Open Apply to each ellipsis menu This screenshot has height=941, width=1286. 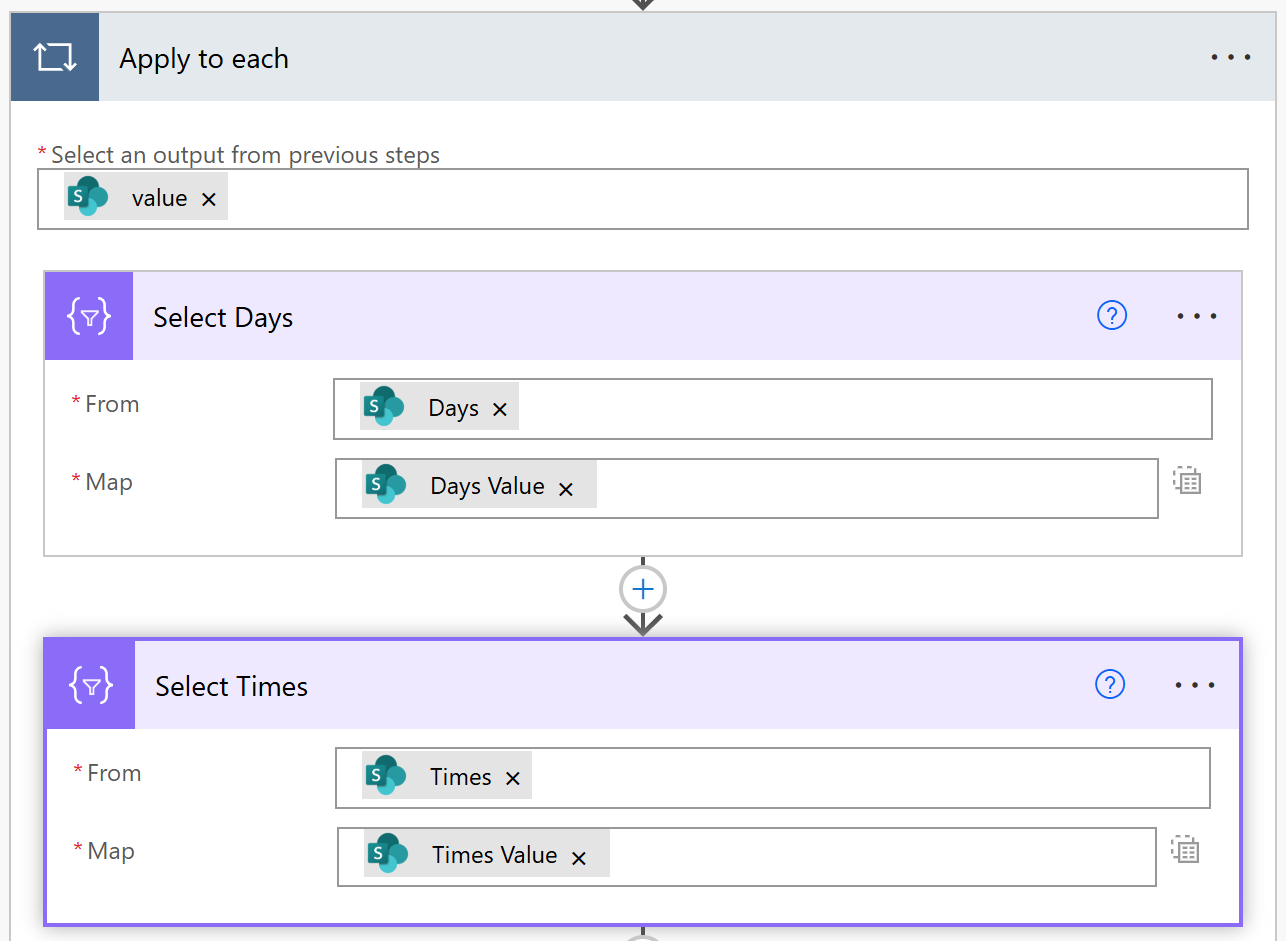click(x=1230, y=58)
